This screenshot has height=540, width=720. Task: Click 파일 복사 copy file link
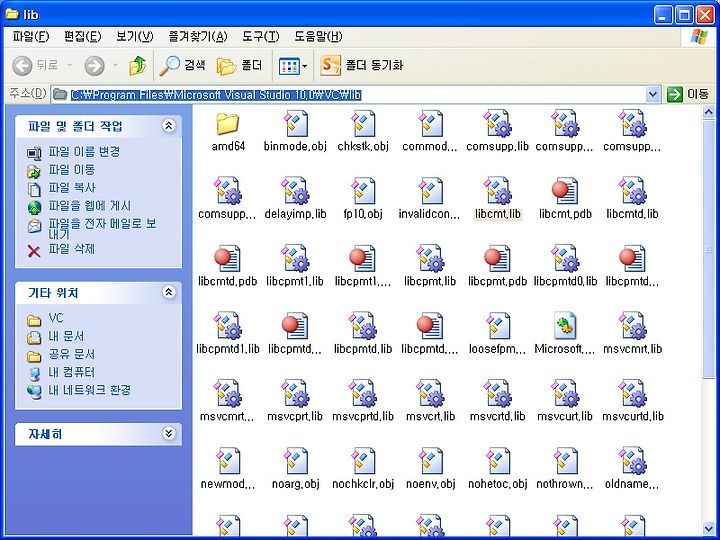72,188
